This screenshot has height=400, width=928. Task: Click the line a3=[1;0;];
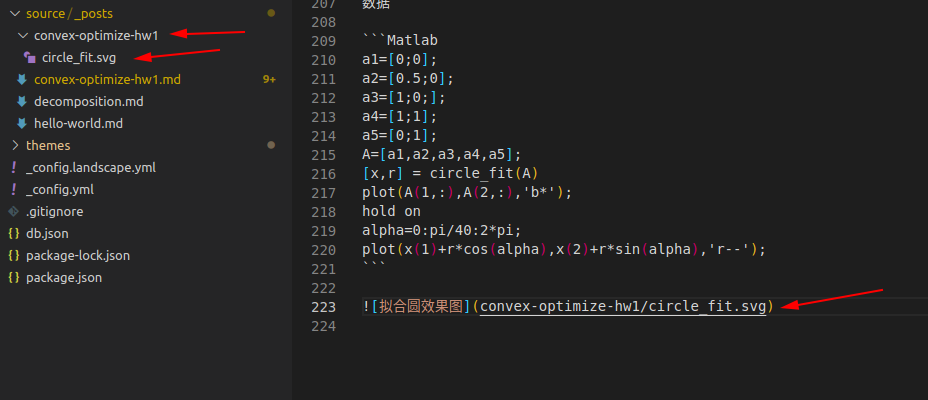pyautogui.click(x=404, y=98)
